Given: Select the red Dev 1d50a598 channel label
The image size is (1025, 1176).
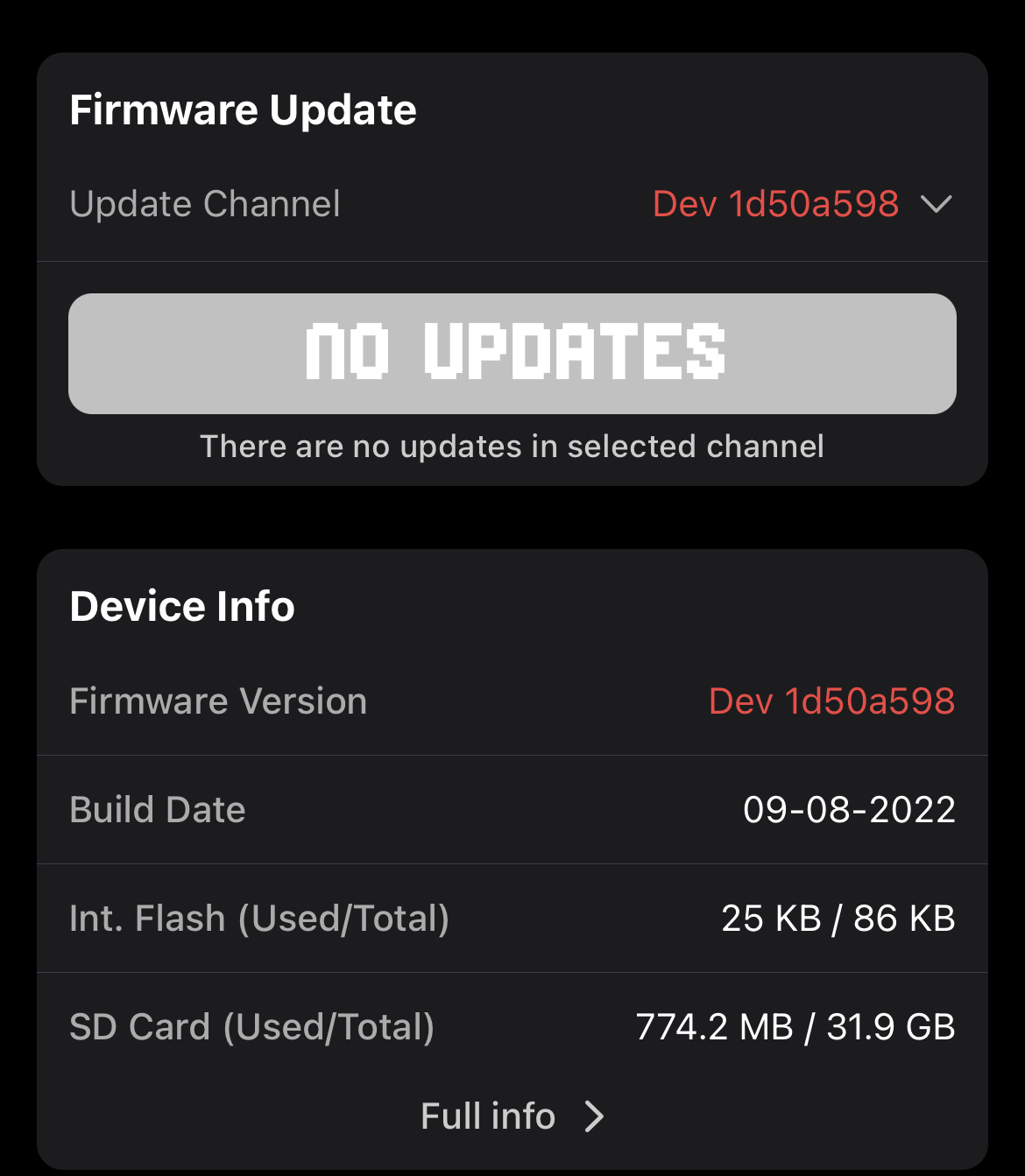Looking at the screenshot, I should click(774, 204).
